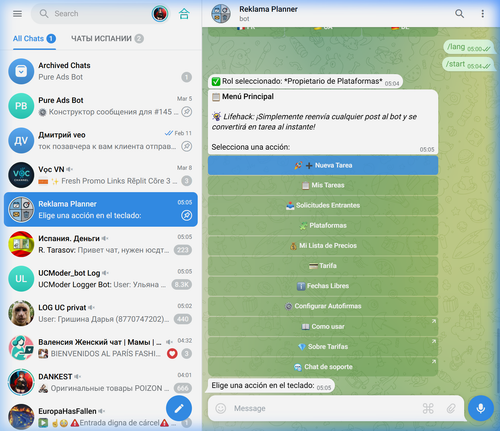The width and height of the screenshot is (500, 431).
Task: Click the Rol seleccionado message bubble
Action: click(x=305, y=81)
